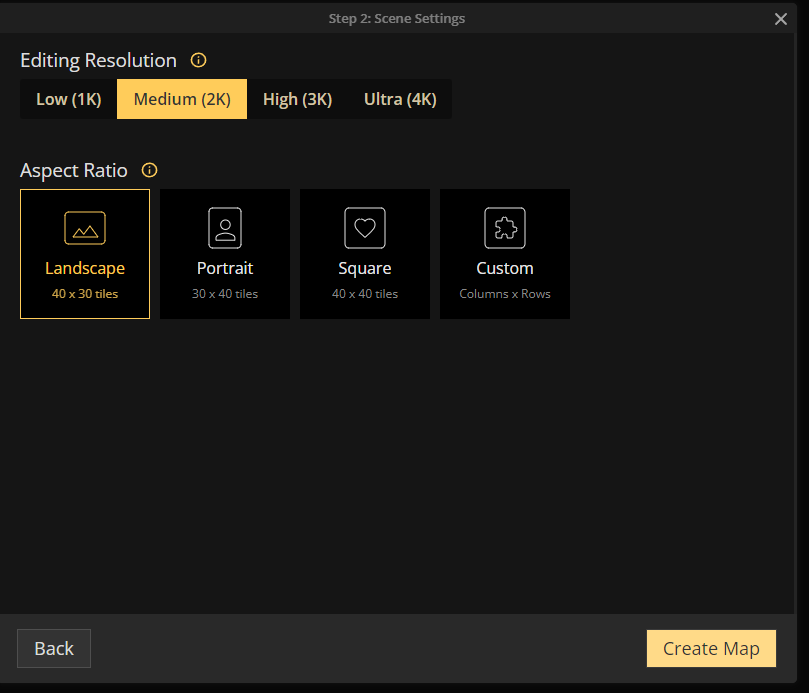Click the '30 x 40 tiles' Portrait text
This screenshot has width=809, height=693.
[x=225, y=294]
